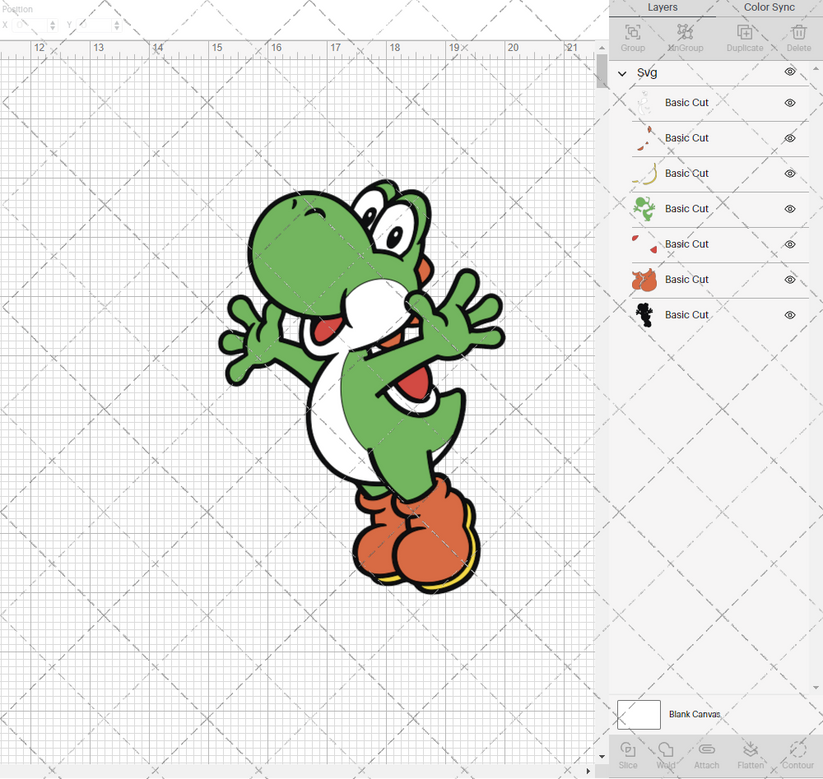Select the Layers tab

pos(662,8)
